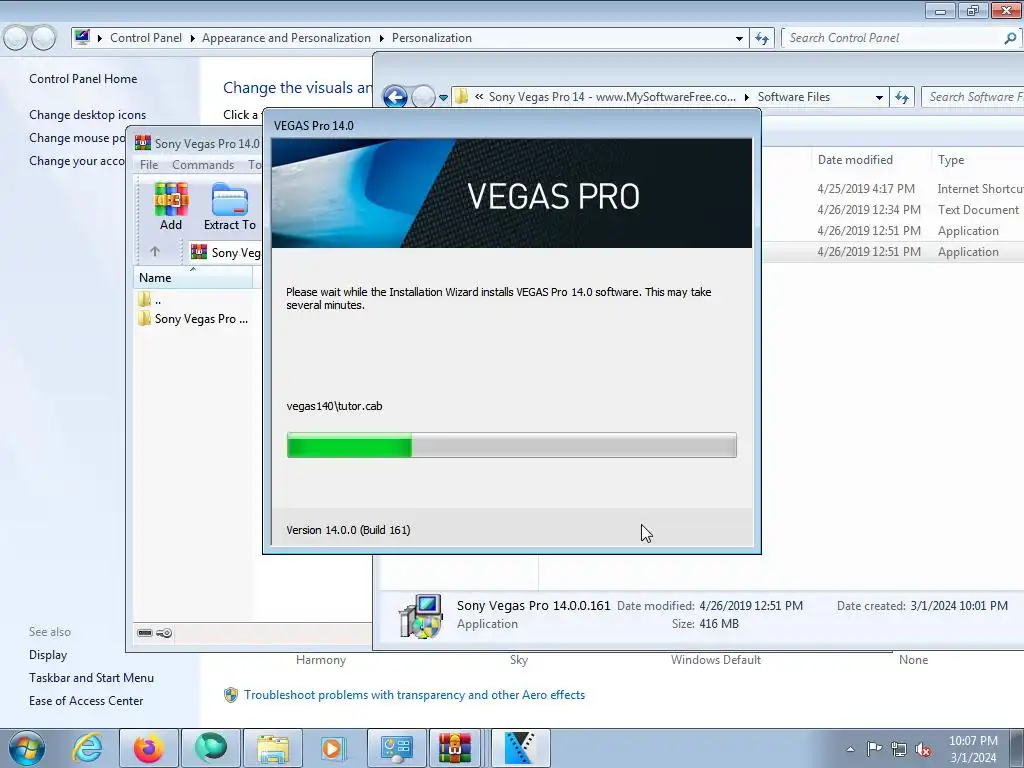The width and height of the screenshot is (1024, 768).
Task: Select the 'Sony Vegas Pro ...' folder in WinRAR
Action: pyautogui.click(x=193, y=319)
